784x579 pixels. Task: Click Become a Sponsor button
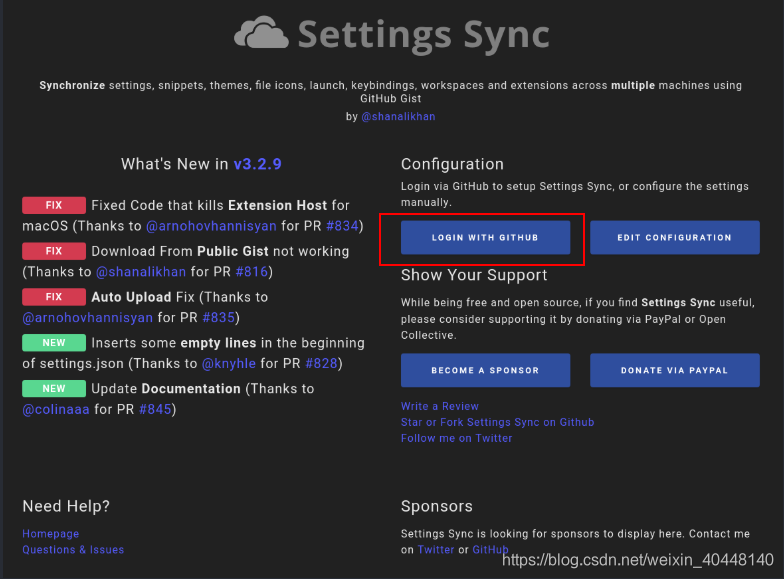(485, 370)
